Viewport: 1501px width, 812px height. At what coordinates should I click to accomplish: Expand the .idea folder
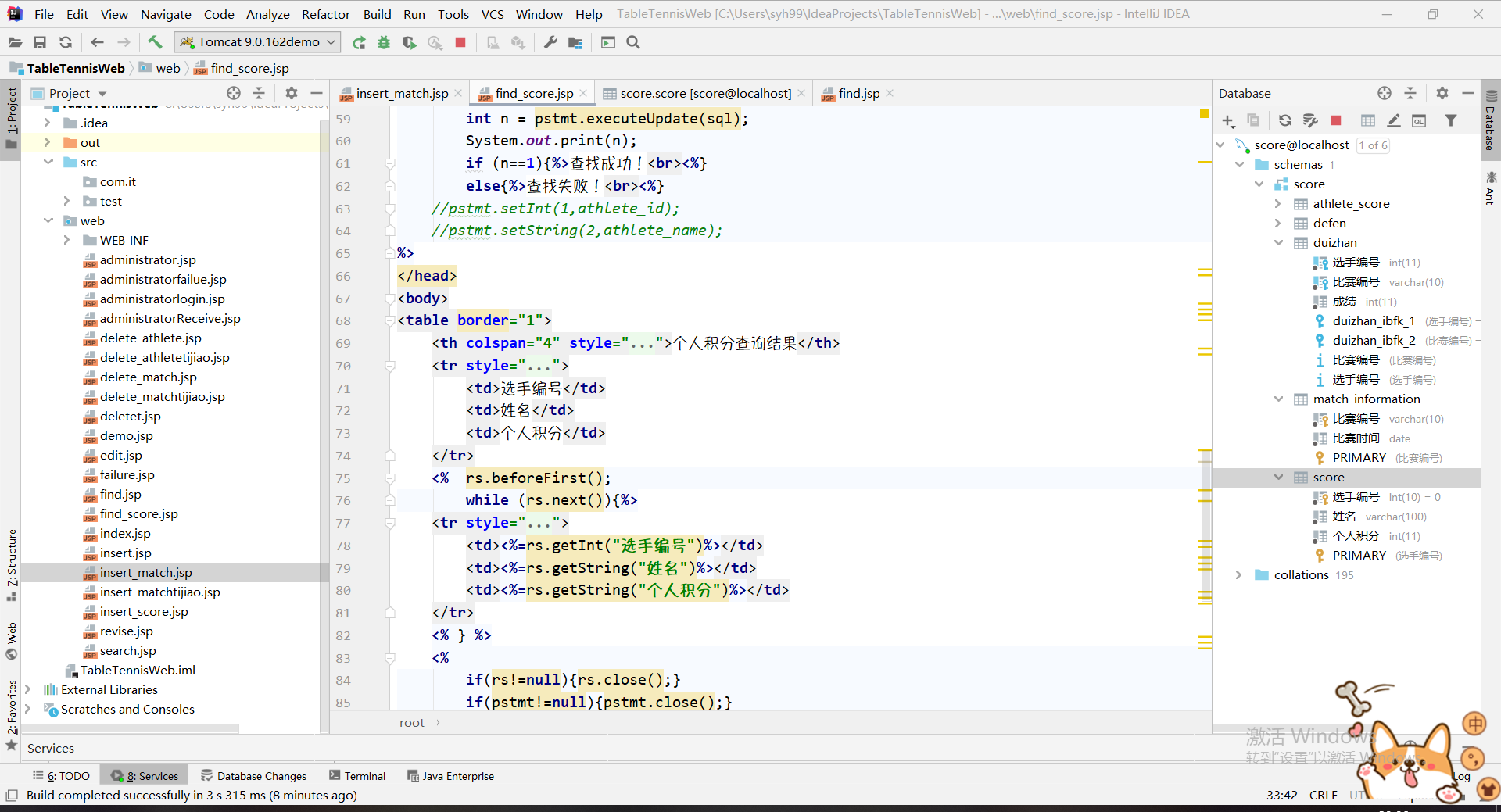[x=47, y=123]
